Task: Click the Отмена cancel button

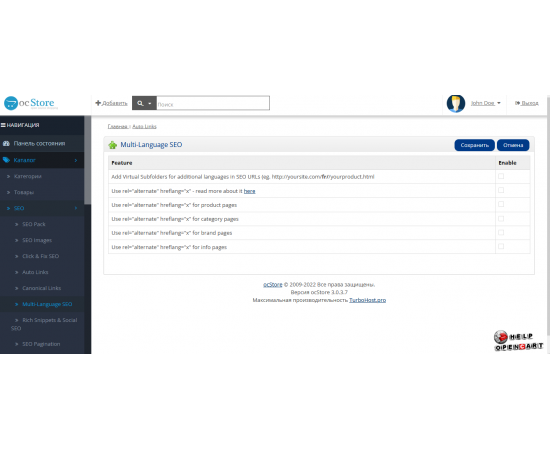Action: point(513,145)
